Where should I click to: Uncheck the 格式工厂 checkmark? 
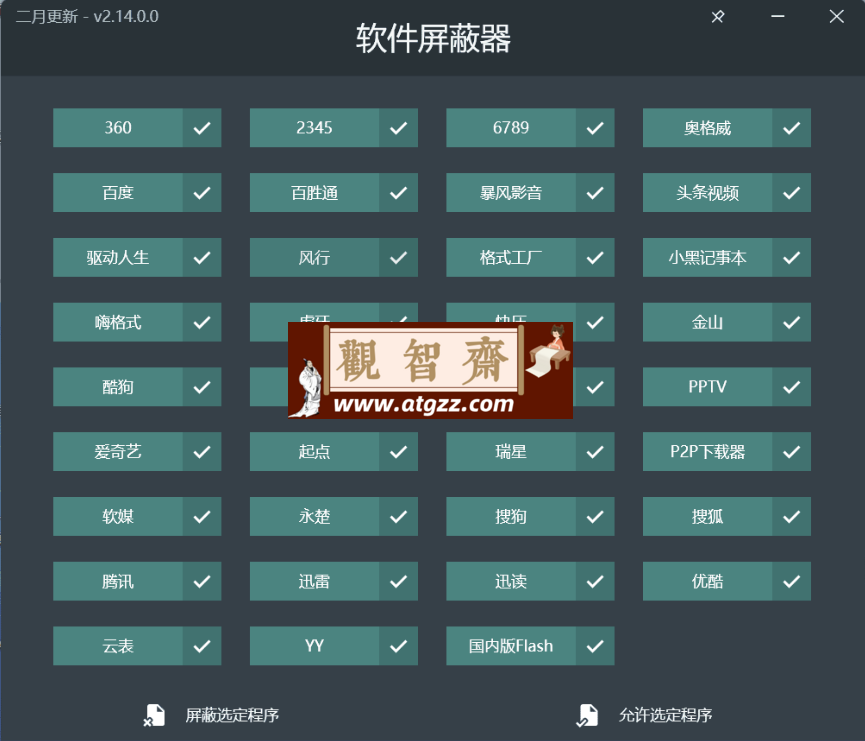click(x=595, y=257)
